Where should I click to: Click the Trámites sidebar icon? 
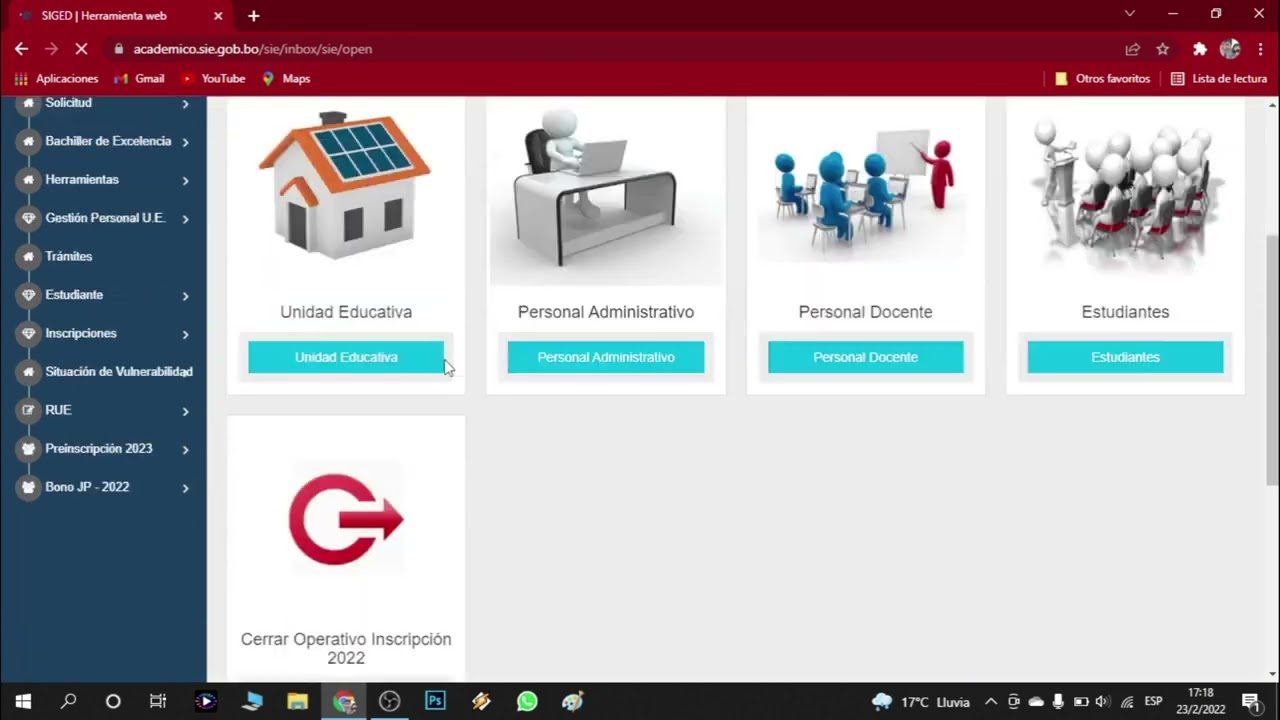pos(29,257)
